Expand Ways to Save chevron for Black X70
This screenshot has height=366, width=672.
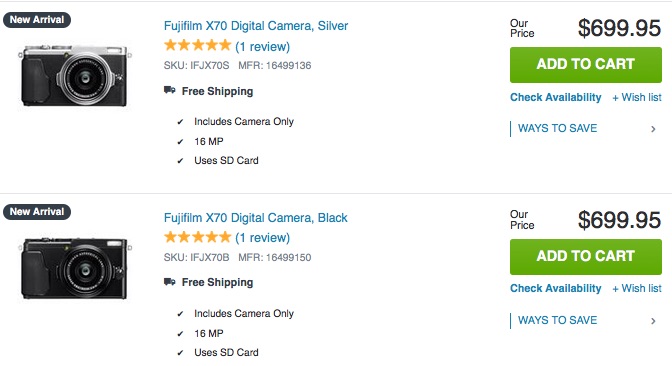[x=653, y=321]
